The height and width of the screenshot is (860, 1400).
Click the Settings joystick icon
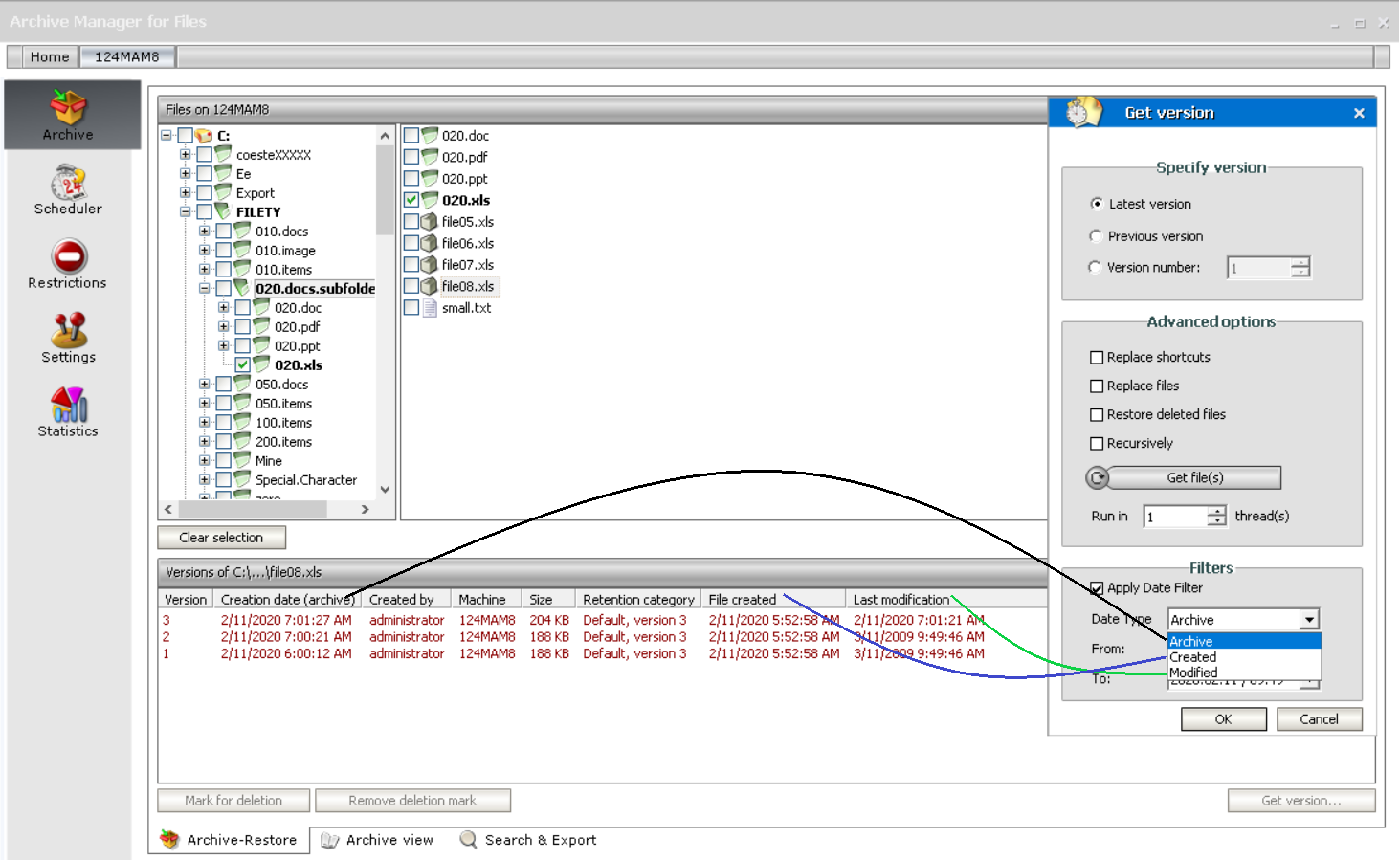click(x=67, y=332)
